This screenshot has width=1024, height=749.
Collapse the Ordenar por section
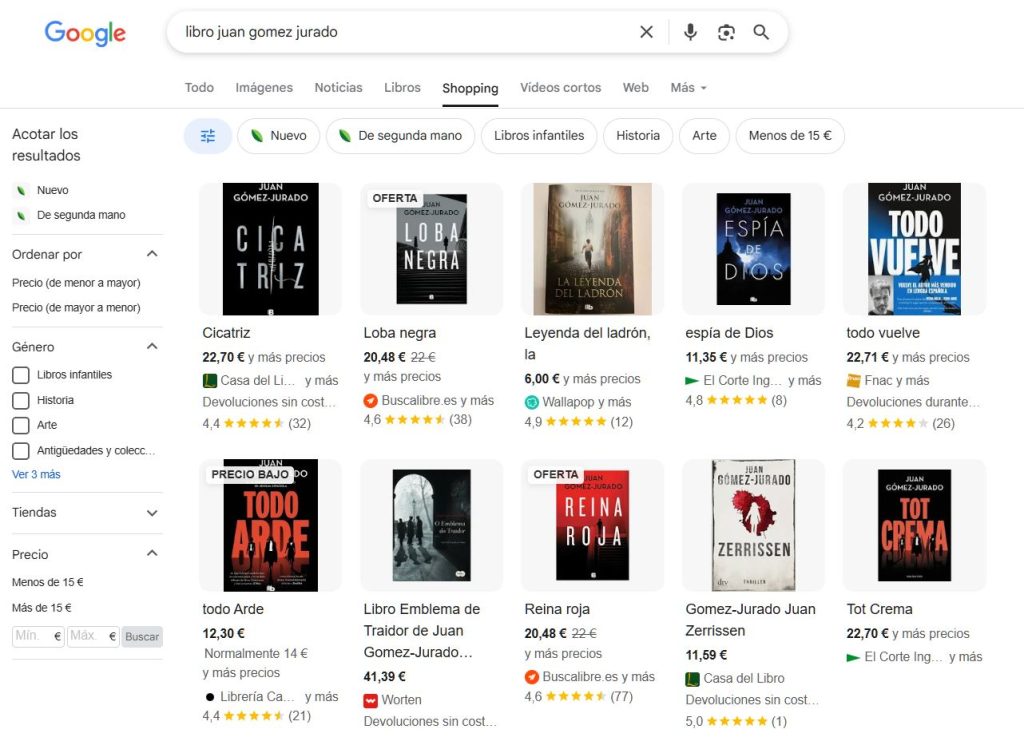[152, 254]
